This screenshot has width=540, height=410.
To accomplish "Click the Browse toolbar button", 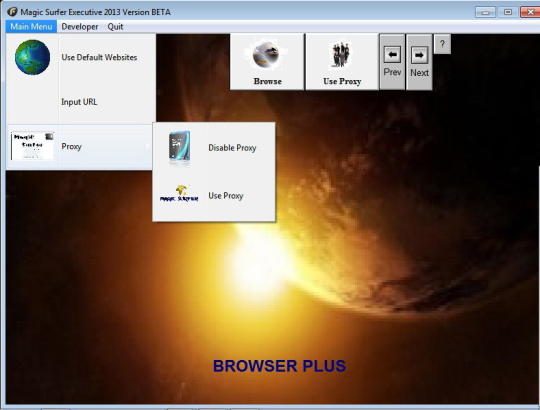I will [x=267, y=62].
